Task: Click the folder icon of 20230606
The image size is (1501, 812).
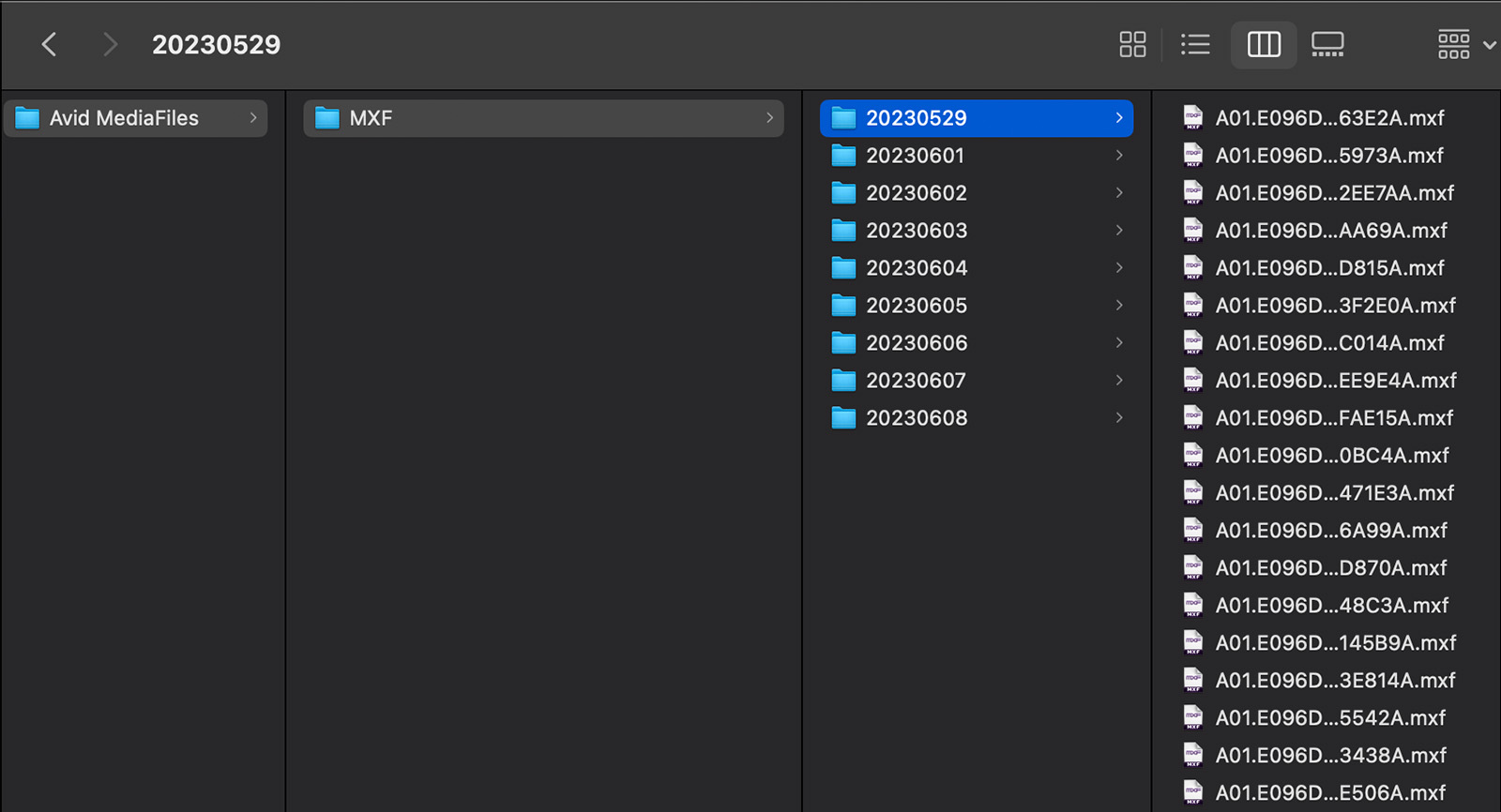Action: pos(844,343)
